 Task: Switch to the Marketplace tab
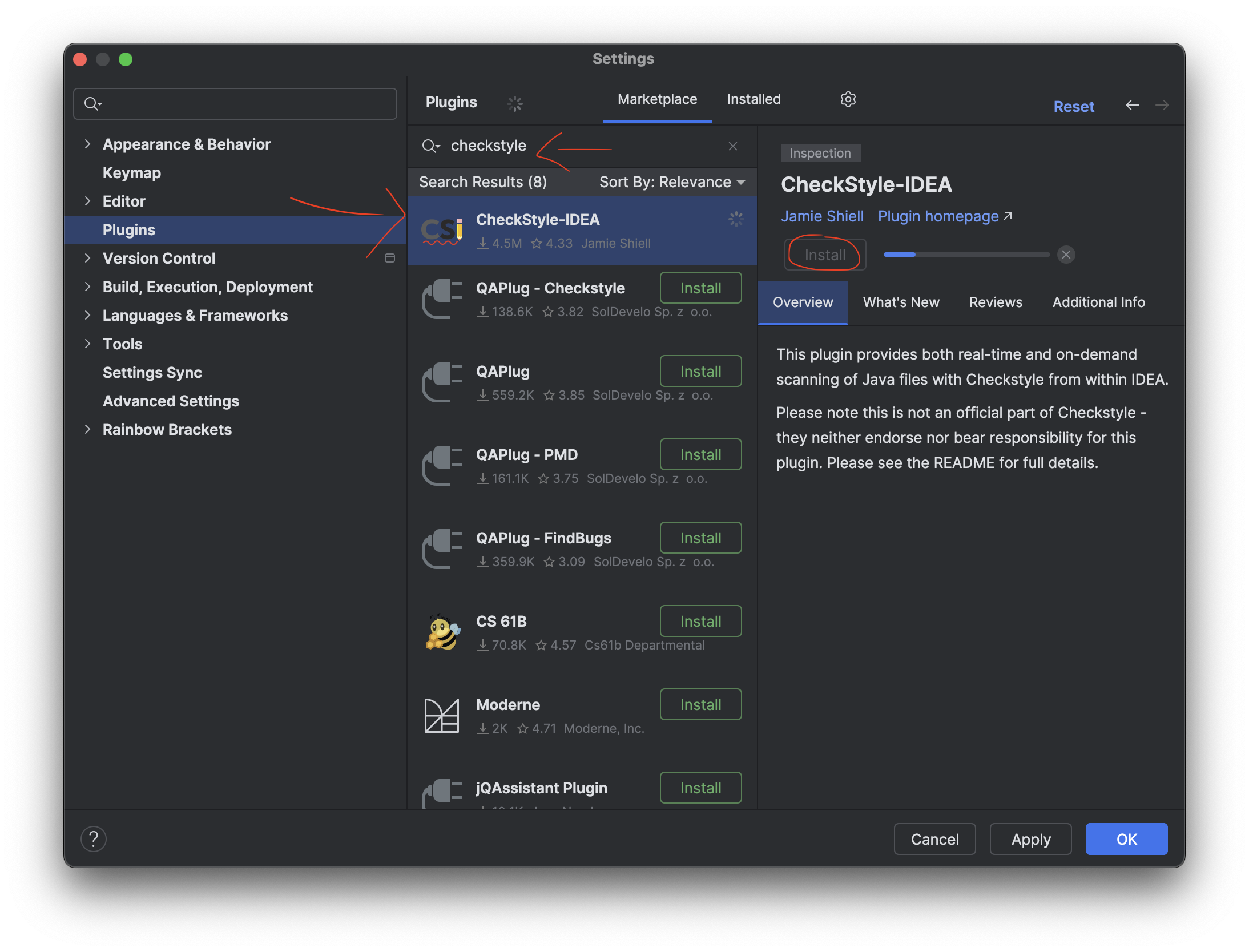pos(657,99)
